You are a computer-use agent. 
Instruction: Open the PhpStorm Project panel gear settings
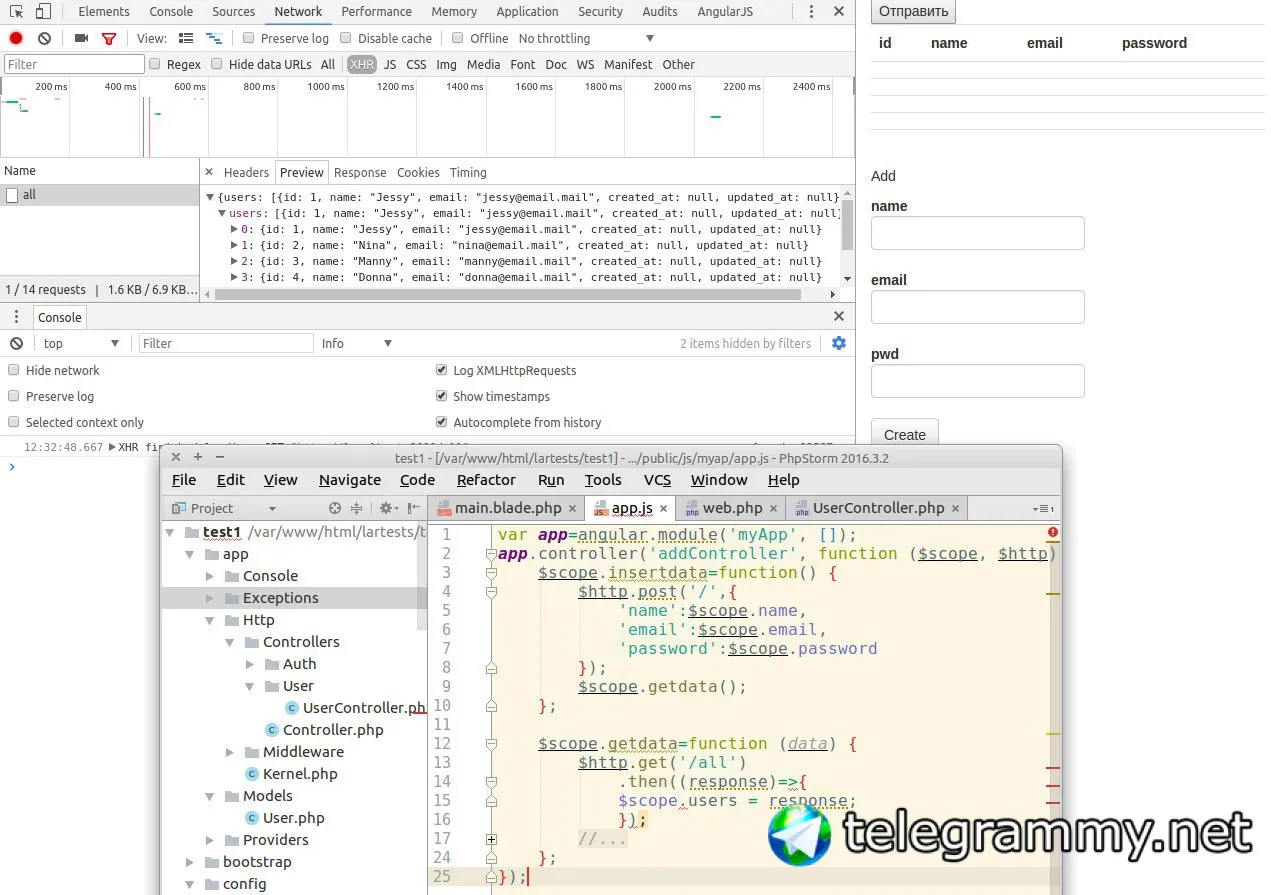click(x=387, y=508)
